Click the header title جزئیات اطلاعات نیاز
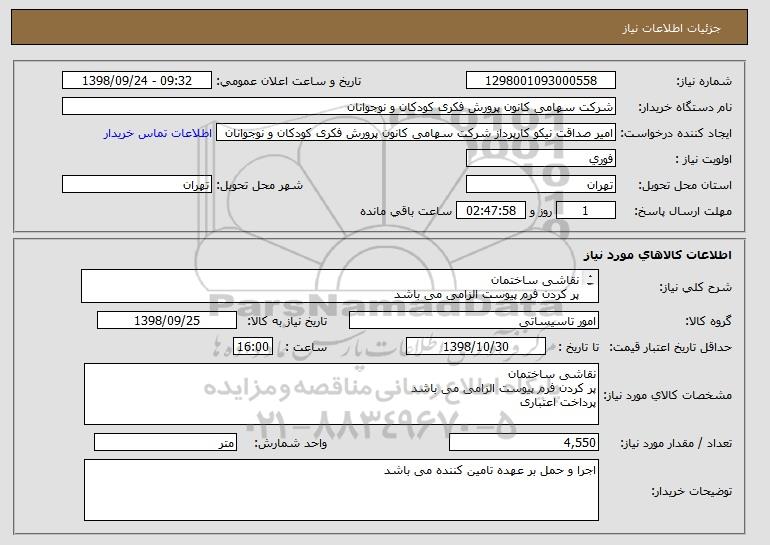The width and height of the screenshot is (770, 545). [x=671, y=28]
